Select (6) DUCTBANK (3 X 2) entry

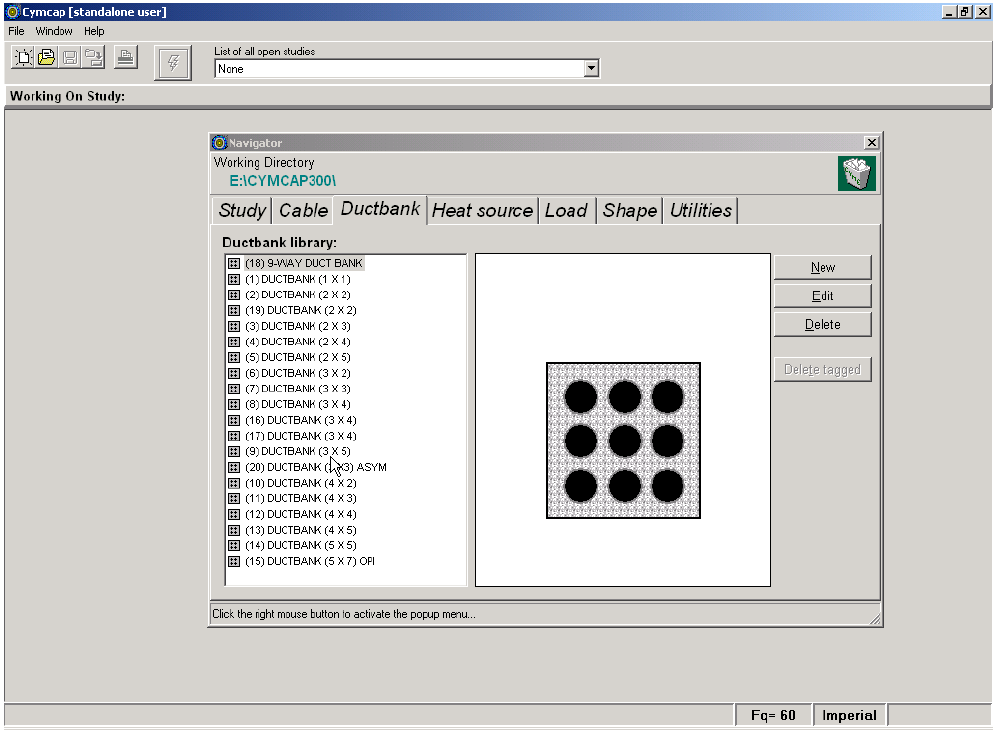tap(298, 373)
